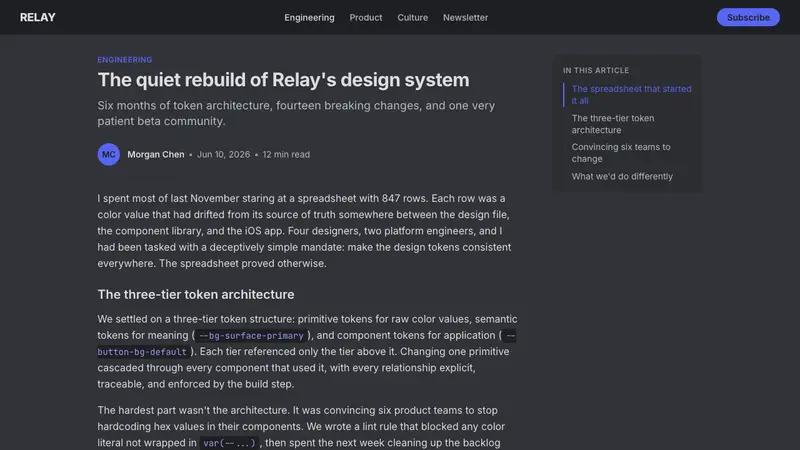
Task: Click the Subscribe button
Action: coord(748,17)
